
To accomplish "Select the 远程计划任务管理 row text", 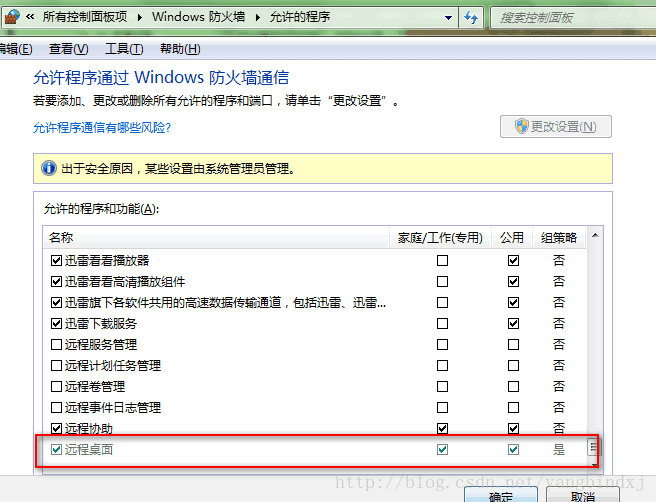I will [x=113, y=366].
